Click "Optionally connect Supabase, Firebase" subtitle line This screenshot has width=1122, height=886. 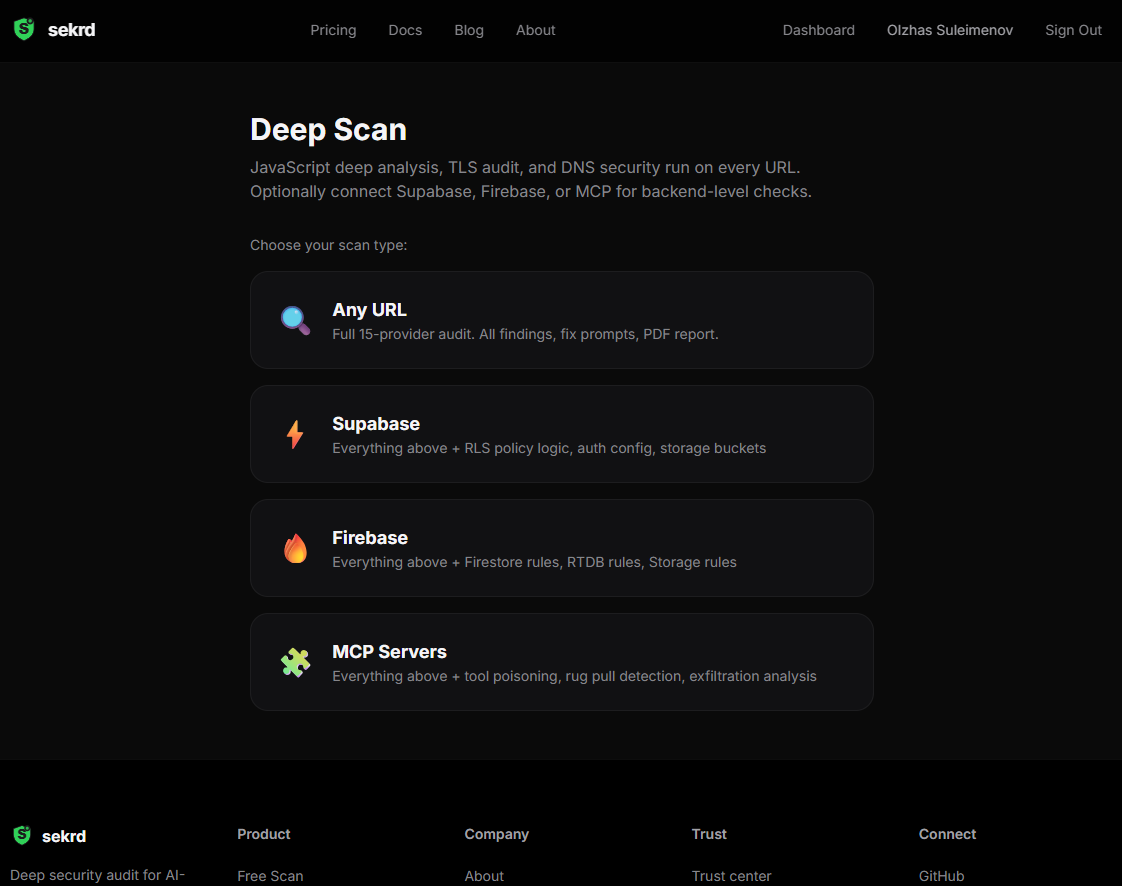coord(531,192)
